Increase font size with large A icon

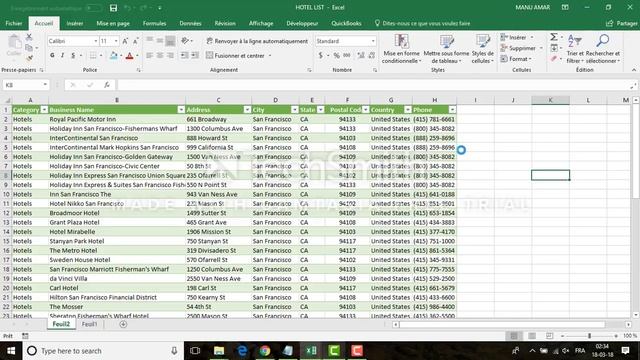coord(125,41)
